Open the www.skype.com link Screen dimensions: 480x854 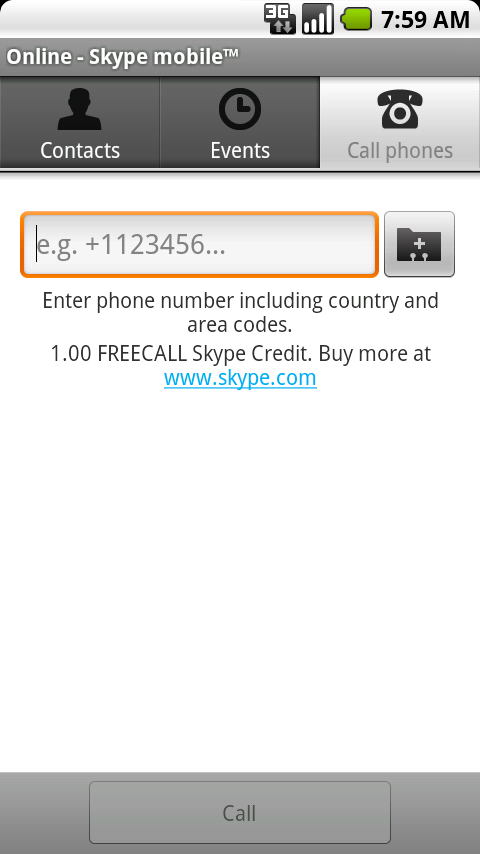click(240, 377)
